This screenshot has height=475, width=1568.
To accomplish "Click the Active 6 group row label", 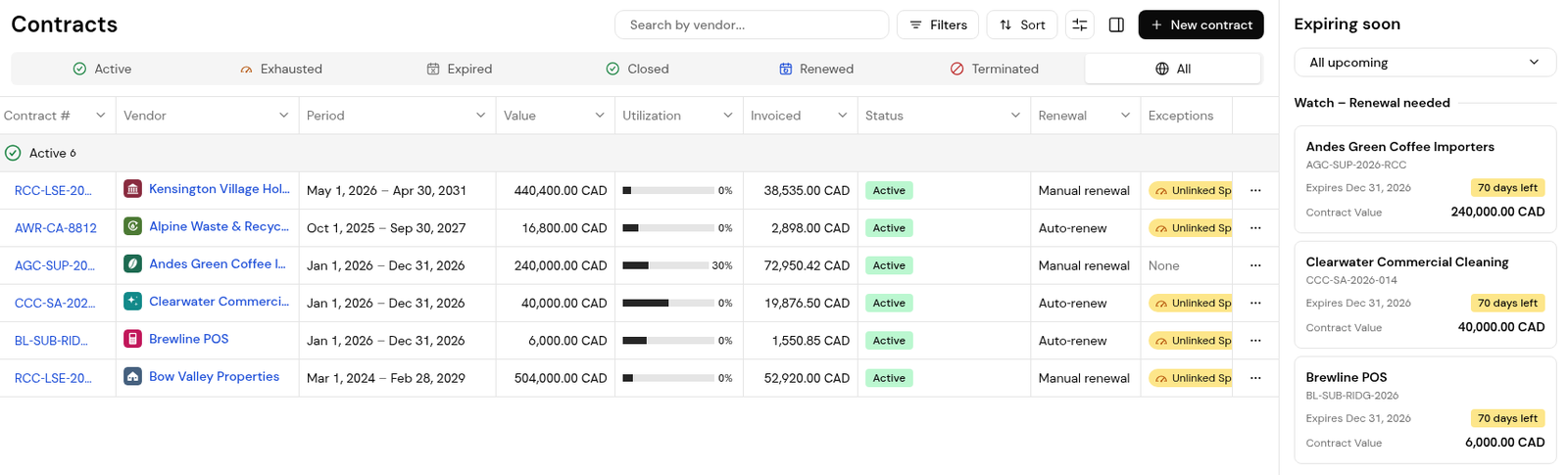I will coord(53,153).
